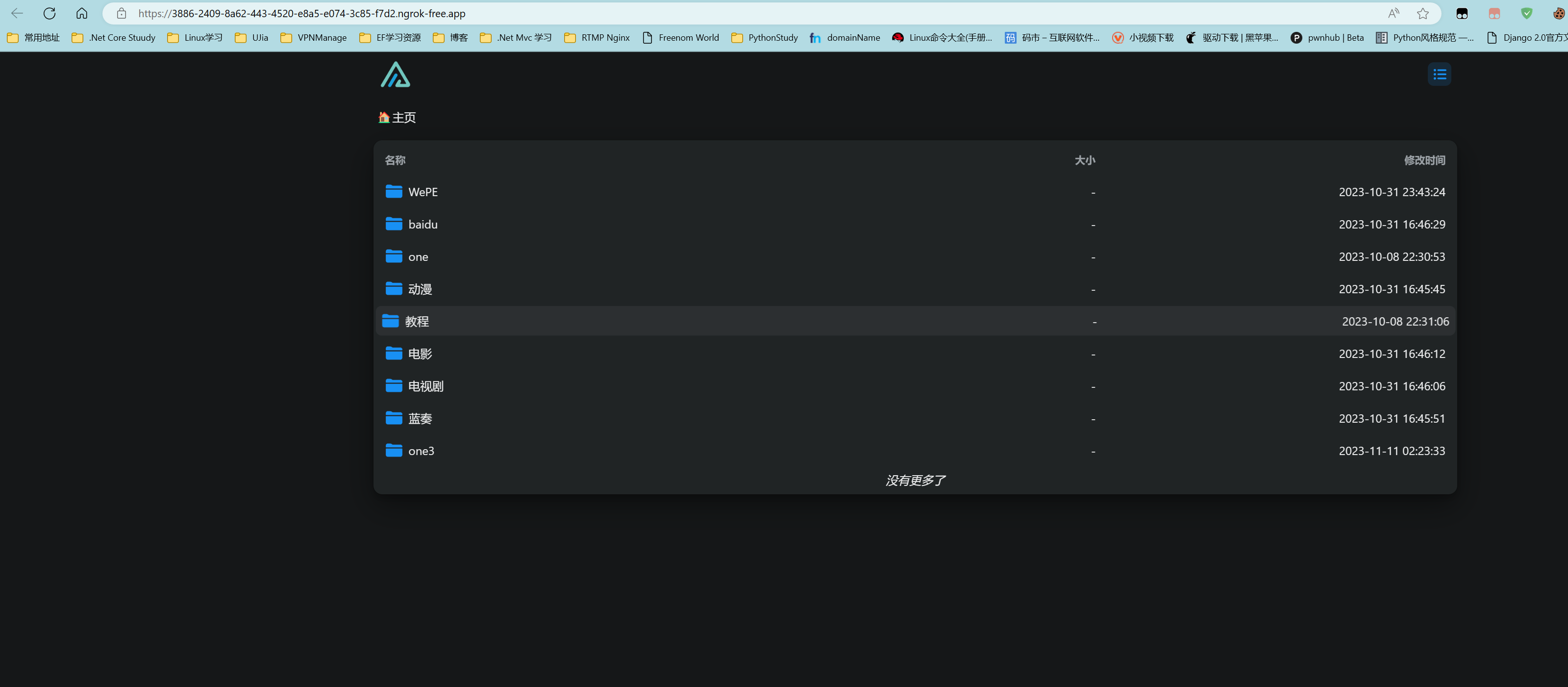
Task: Sort by 修改时间 column header
Action: pos(1424,160)
